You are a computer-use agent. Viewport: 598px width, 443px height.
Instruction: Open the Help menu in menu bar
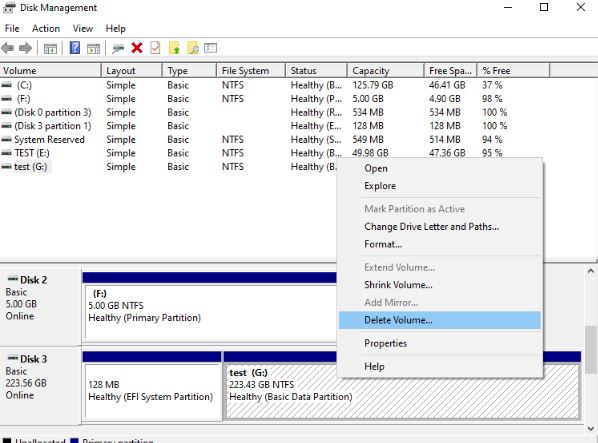click(x=115, y=29)
